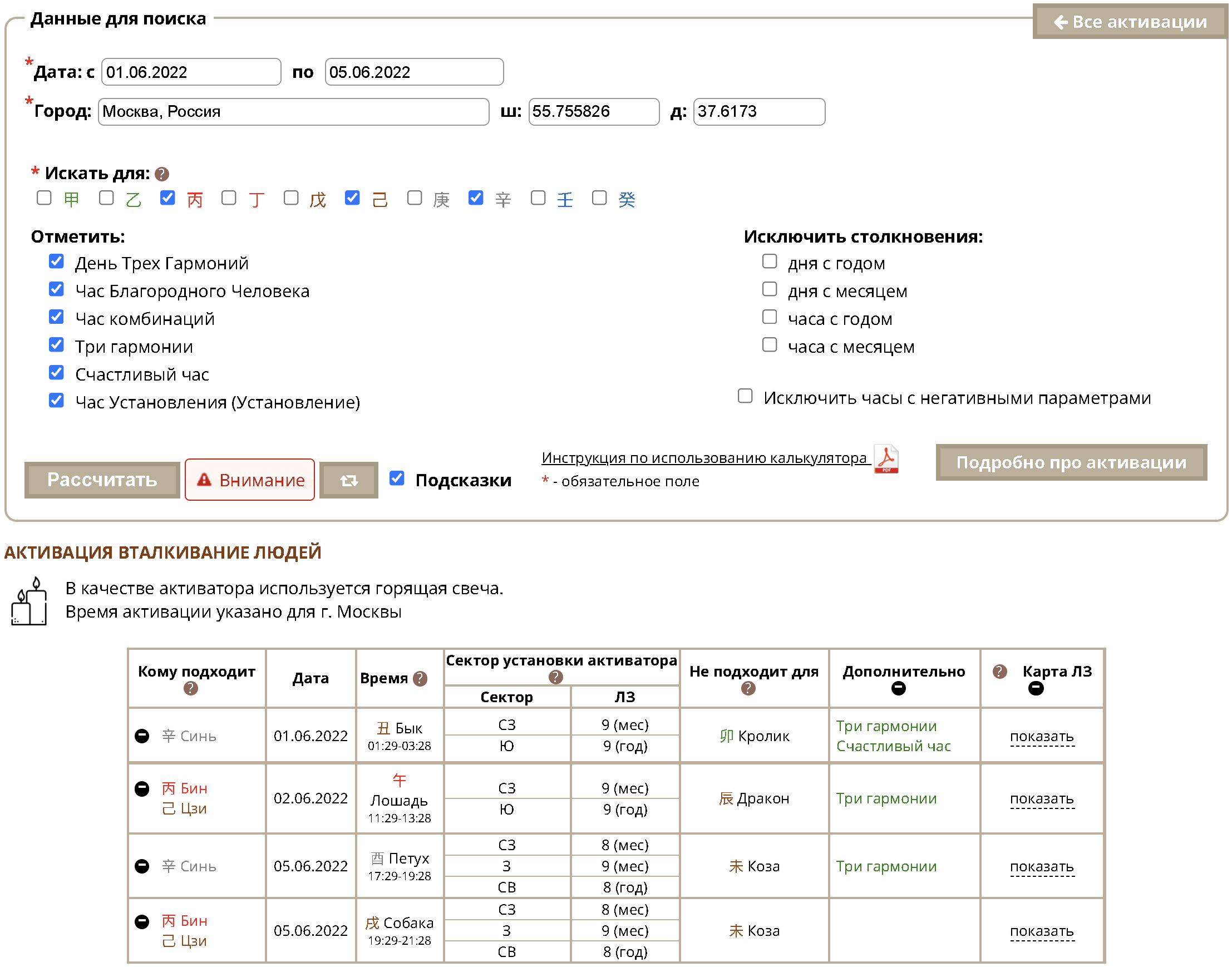Image resolution: width=1232 pixels, height=967 pixels.
Task: Click the candle activator icon
Action: coord(29,602)
